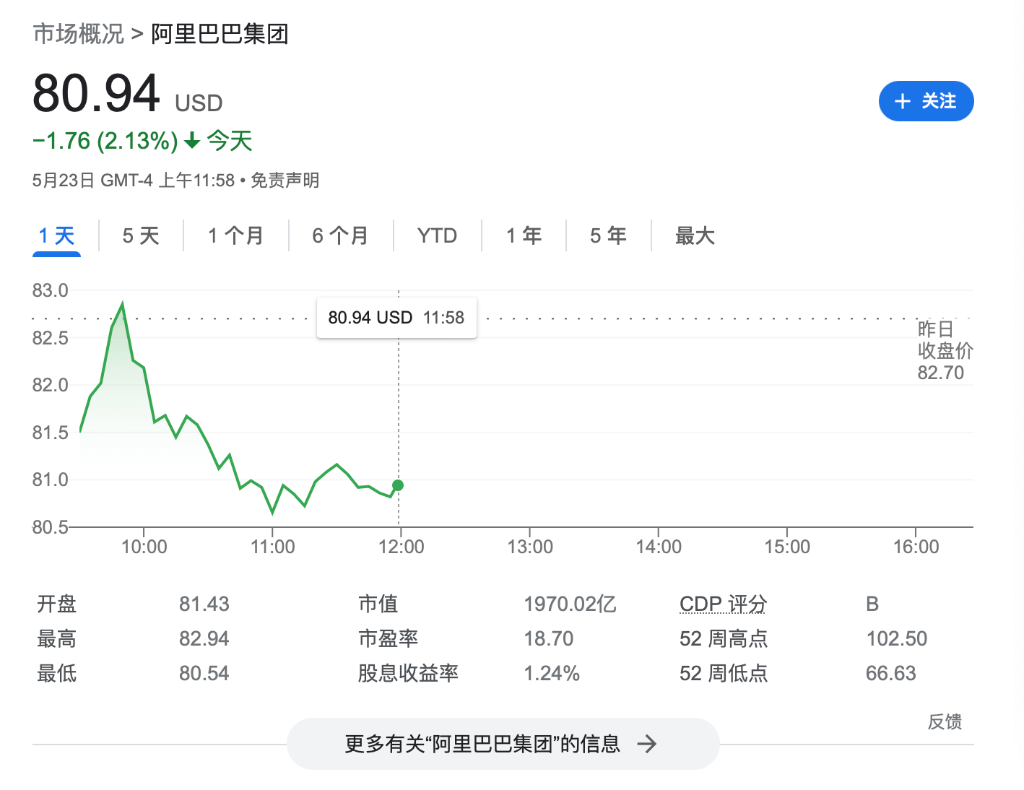Click the 12:00 x-axis label
The height and width of the screenshot is (790, 1024).
401,546
